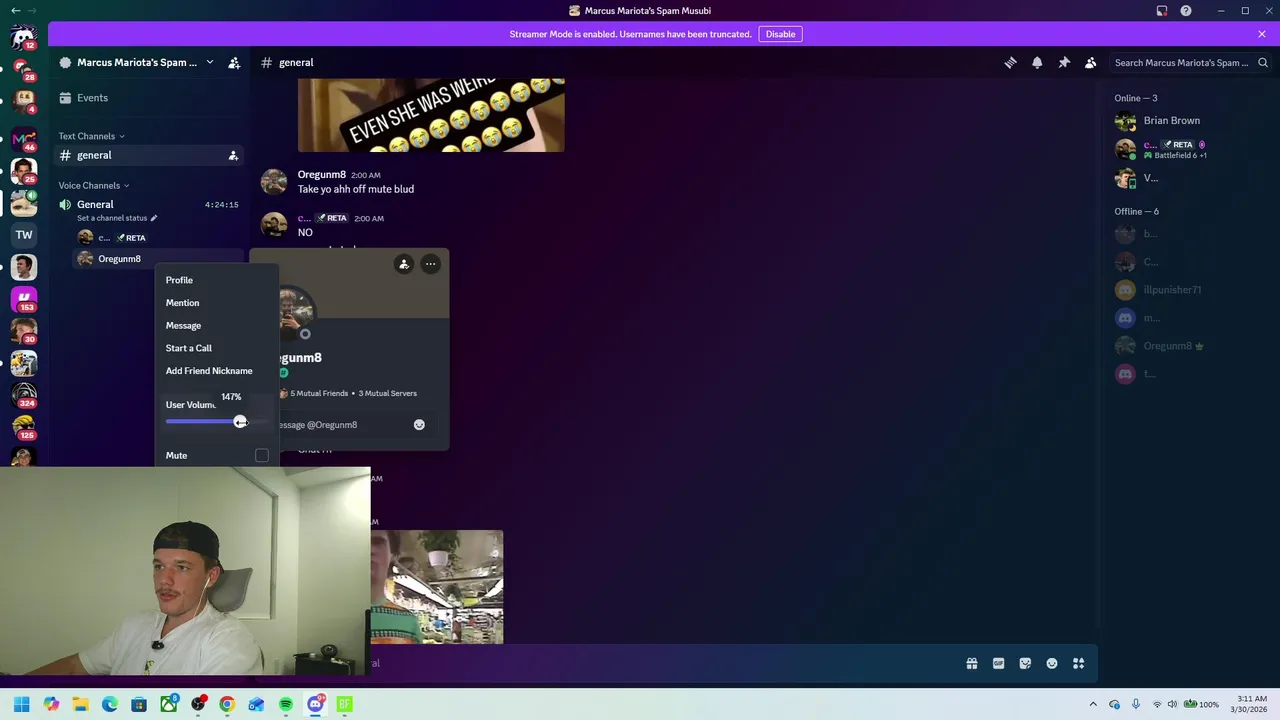Open the EVEN SHE WAS WEIRD image
The width and height of the screenshot is (1280, 720).
coord(431,115)
